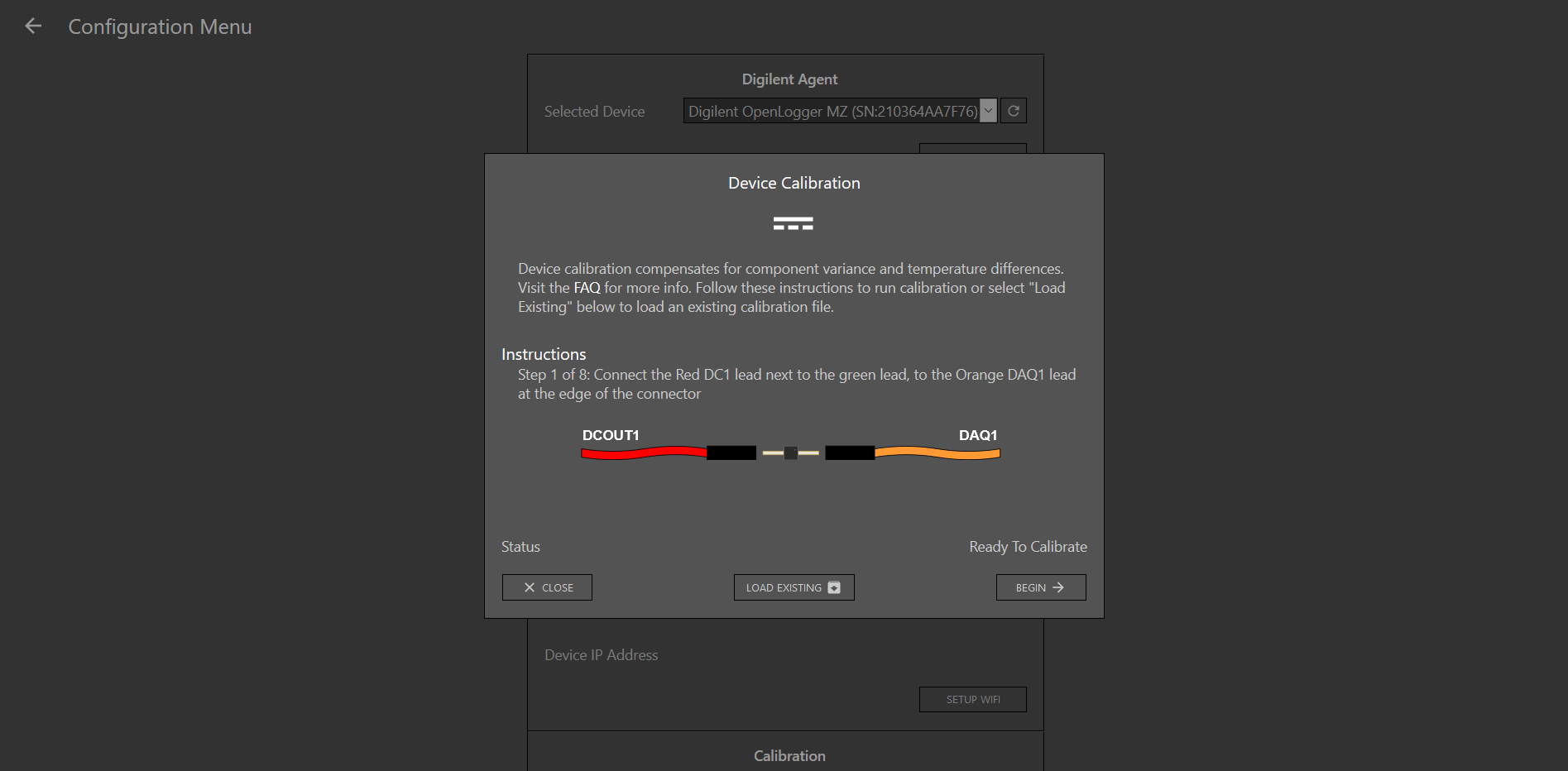Click the DC calibration symbol icon
The image size is (1568, 771).
794,223
